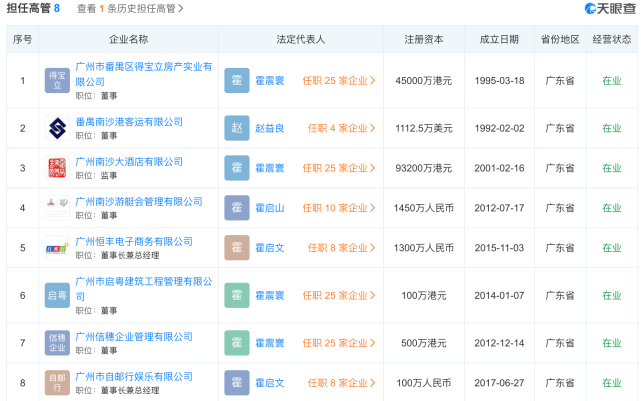Screen dimensions: 641x401
Task: Click the 得宝立 company logo icon
Action: (57, 81)
